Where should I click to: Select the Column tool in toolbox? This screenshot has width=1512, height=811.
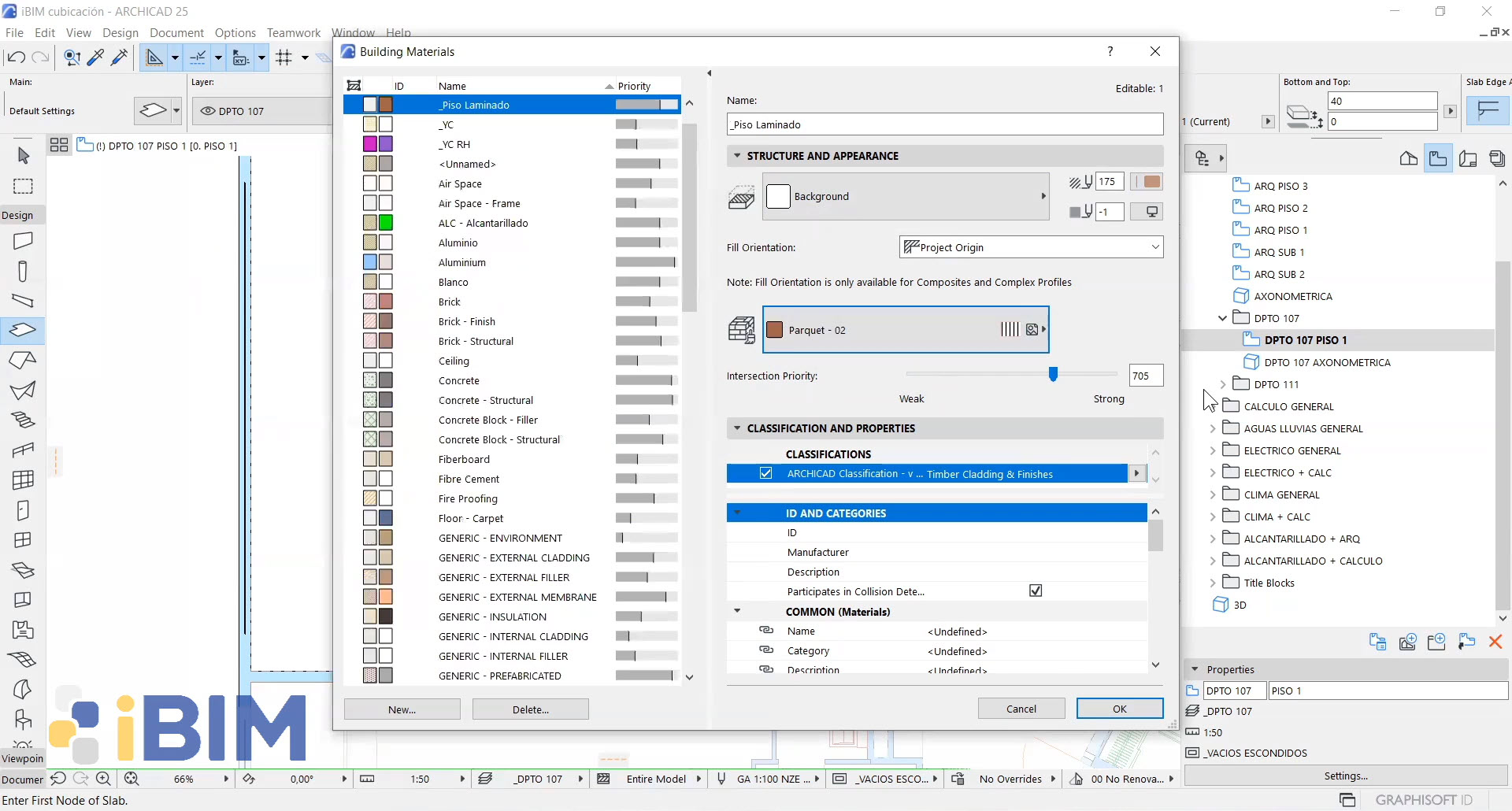click(23, 271)
